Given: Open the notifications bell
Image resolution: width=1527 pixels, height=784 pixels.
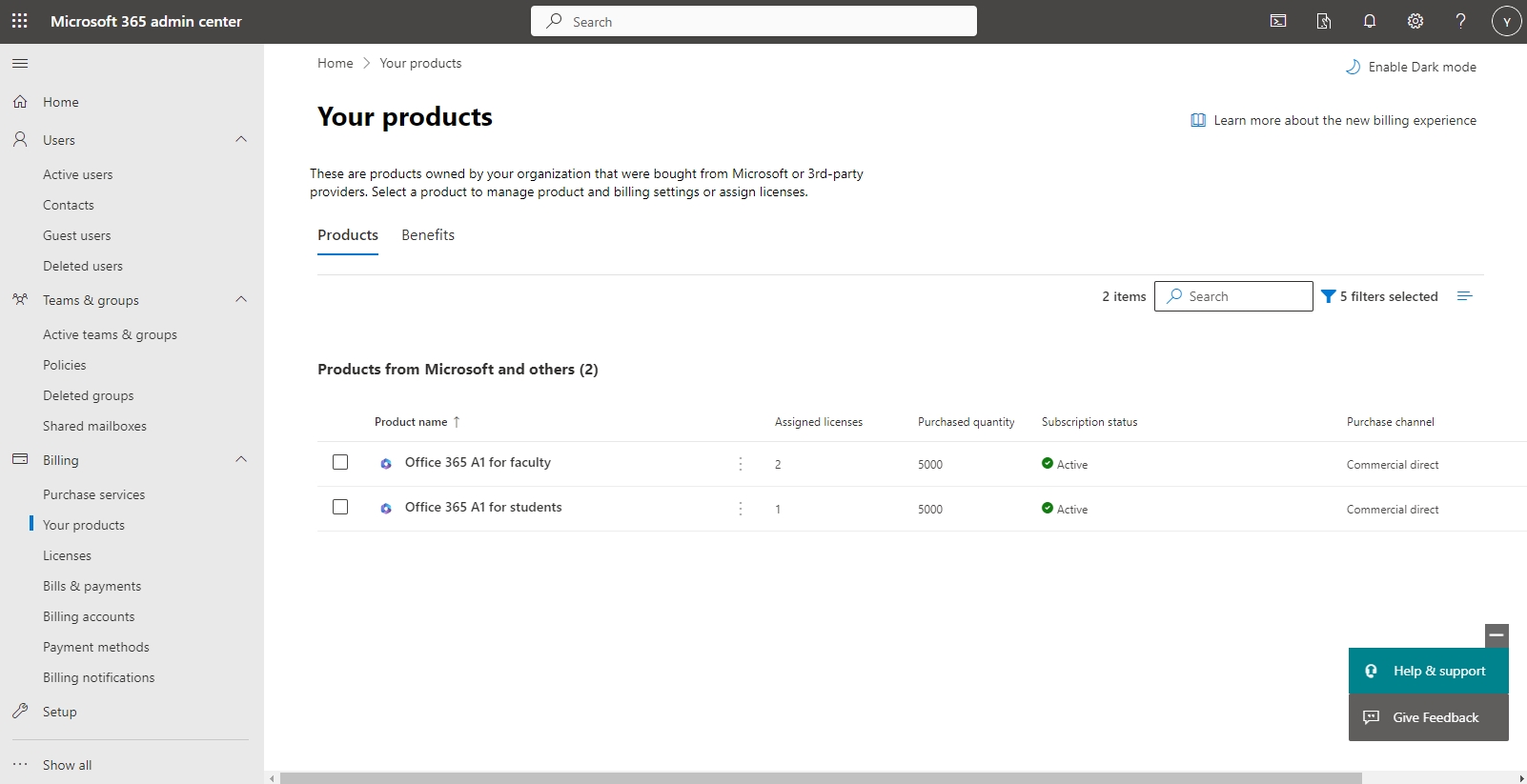Looking at the screenshot, I should [1370, 21].
